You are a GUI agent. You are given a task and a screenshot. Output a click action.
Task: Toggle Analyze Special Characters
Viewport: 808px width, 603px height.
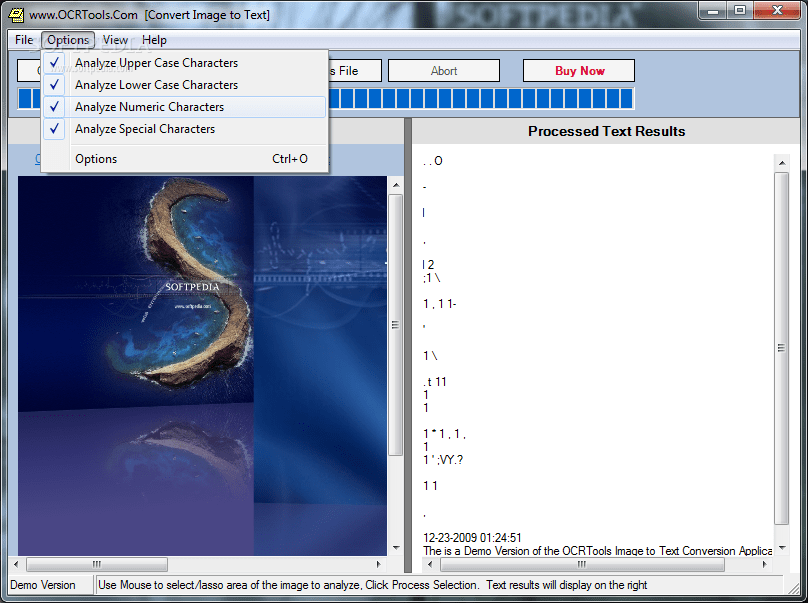click(184, 129)
